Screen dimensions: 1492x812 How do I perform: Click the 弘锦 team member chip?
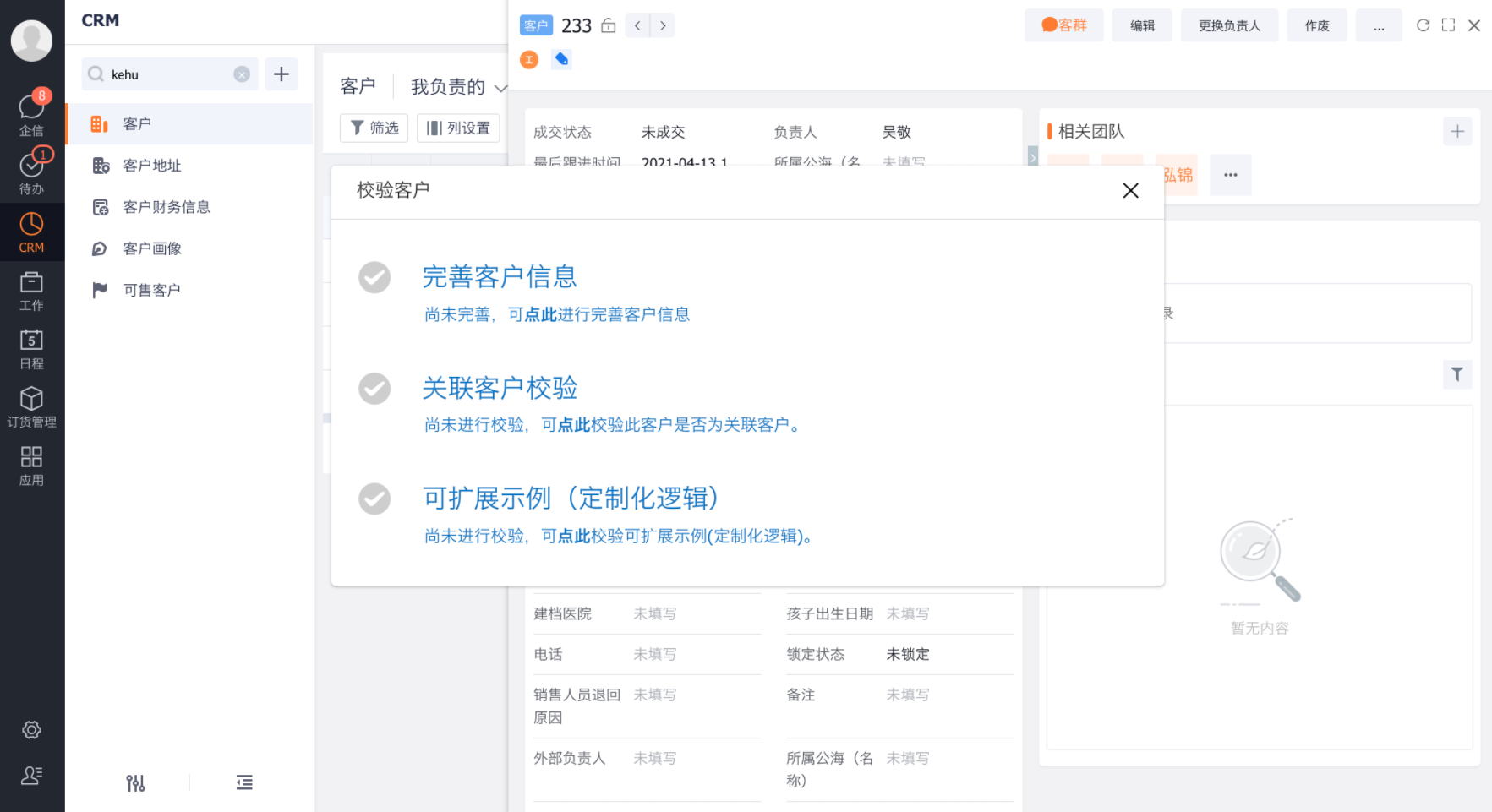pyautogui.click(x=1177, y=175)
